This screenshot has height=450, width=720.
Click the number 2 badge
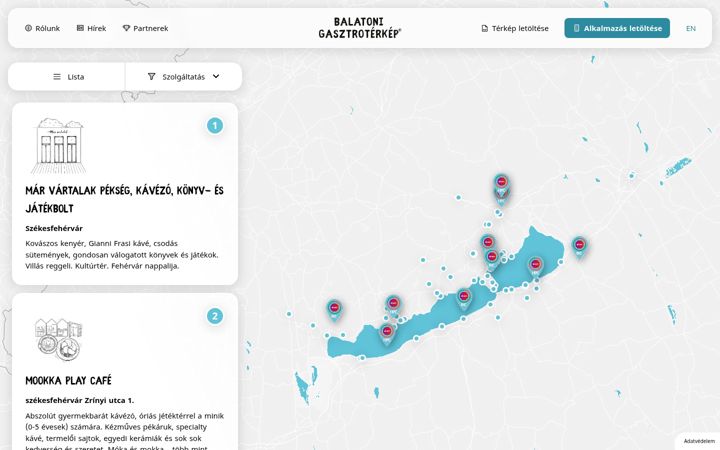tap(215, 316)
